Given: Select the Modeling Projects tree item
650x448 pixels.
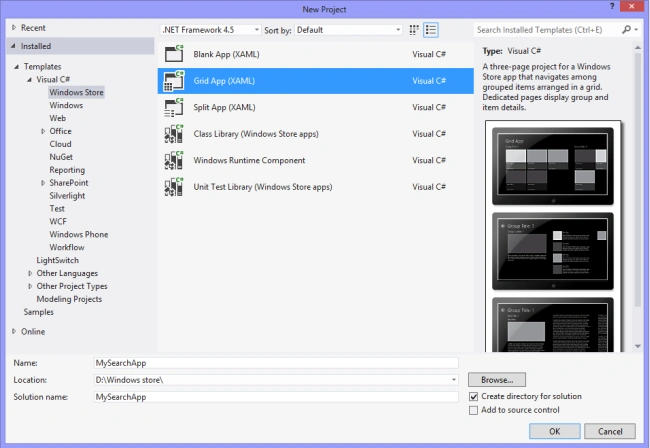Looking at the screenshot, I should (69, 299).
